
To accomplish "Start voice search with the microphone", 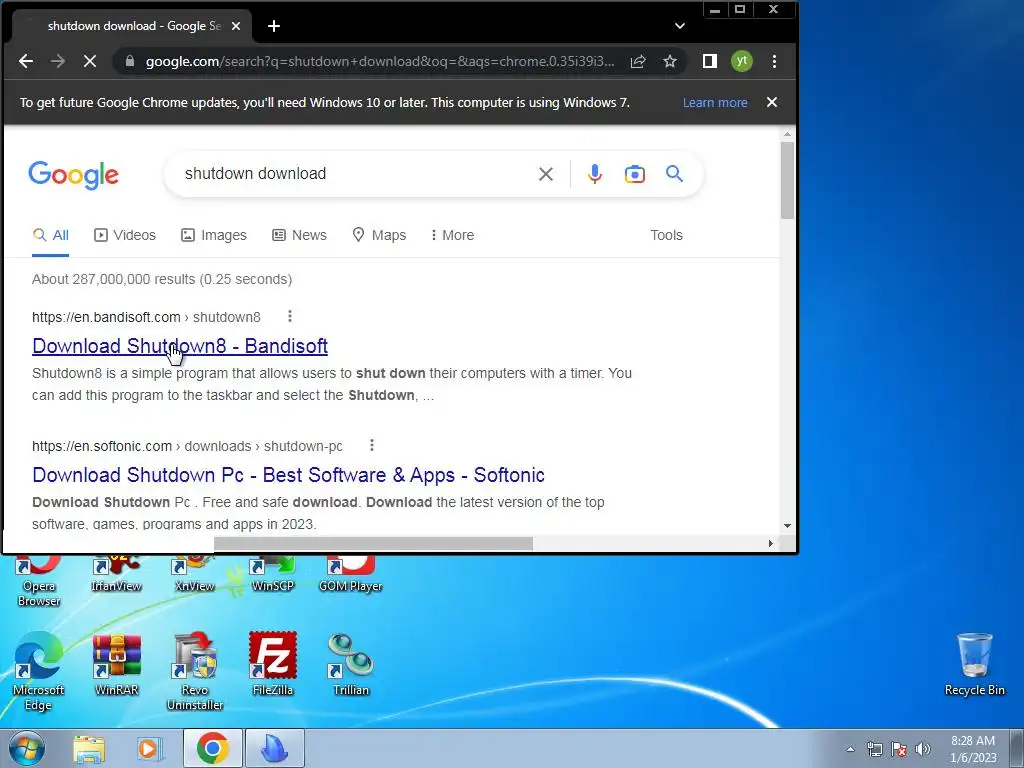I will (x=594, y=174).
